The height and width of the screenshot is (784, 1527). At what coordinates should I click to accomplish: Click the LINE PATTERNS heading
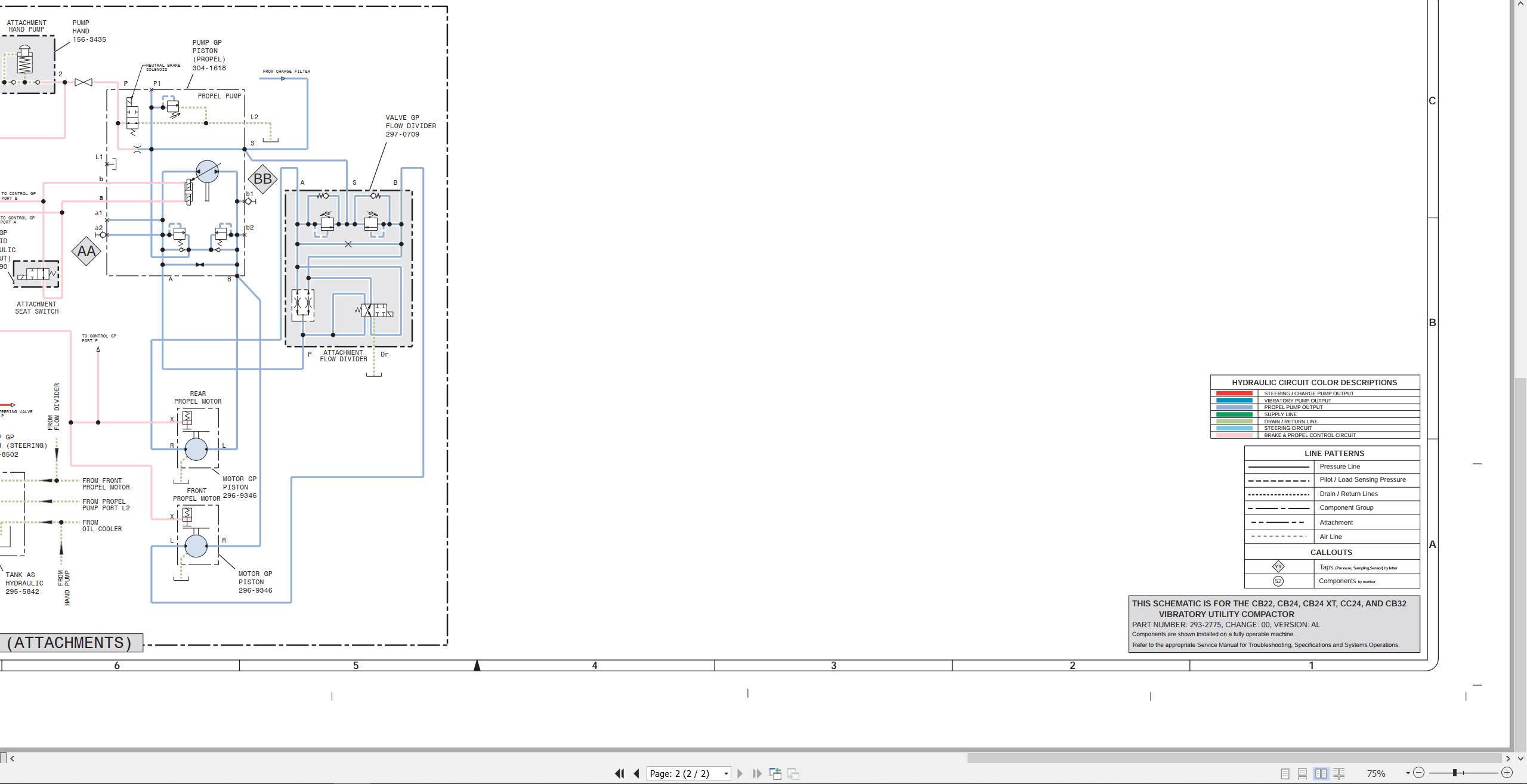1334,454
